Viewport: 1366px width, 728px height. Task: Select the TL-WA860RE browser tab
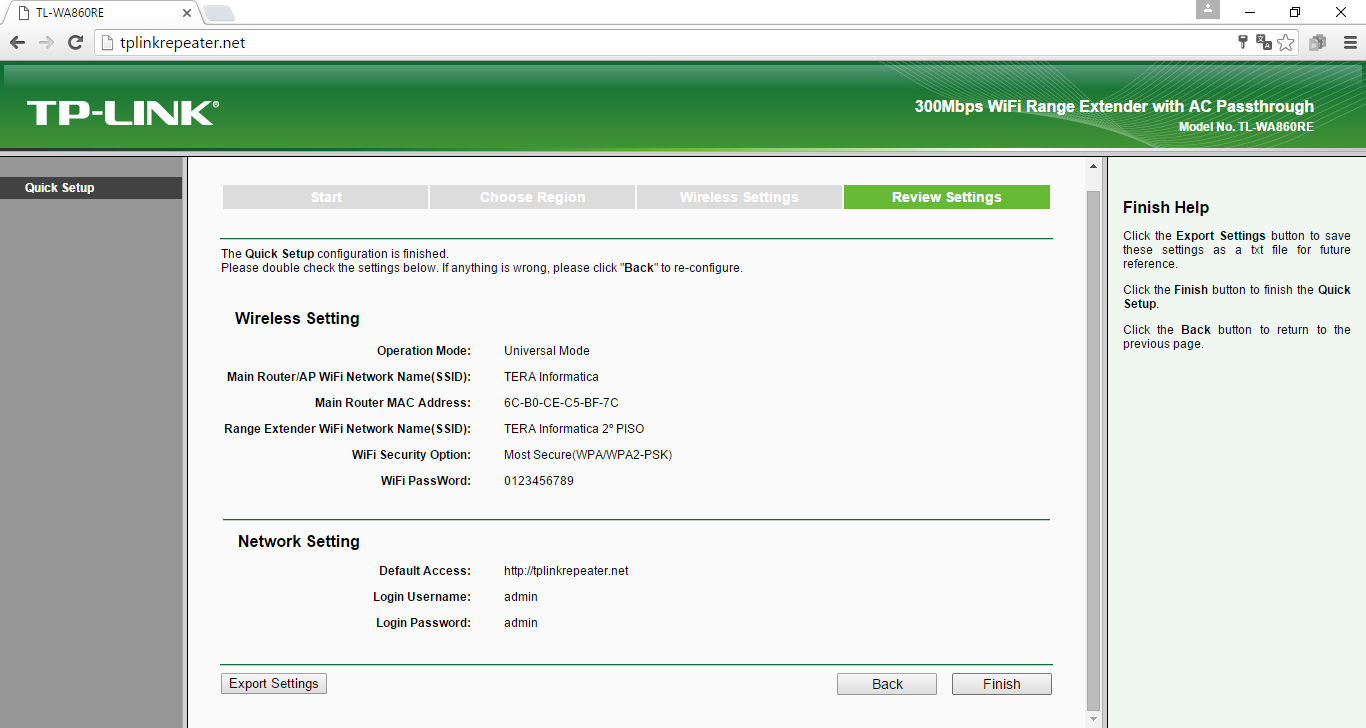click(101, 13)
